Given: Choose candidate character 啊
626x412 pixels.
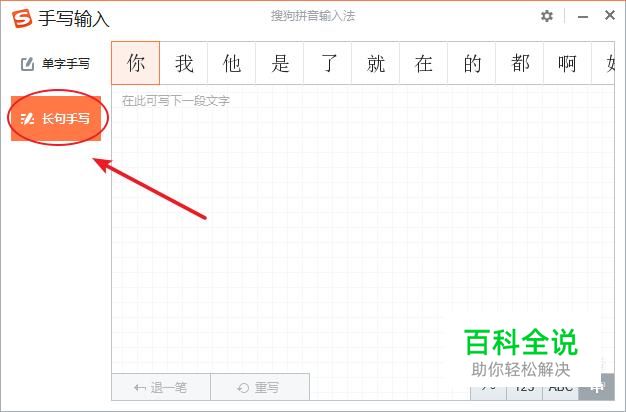Looking at the screenshot, I should tap(567, 63).
